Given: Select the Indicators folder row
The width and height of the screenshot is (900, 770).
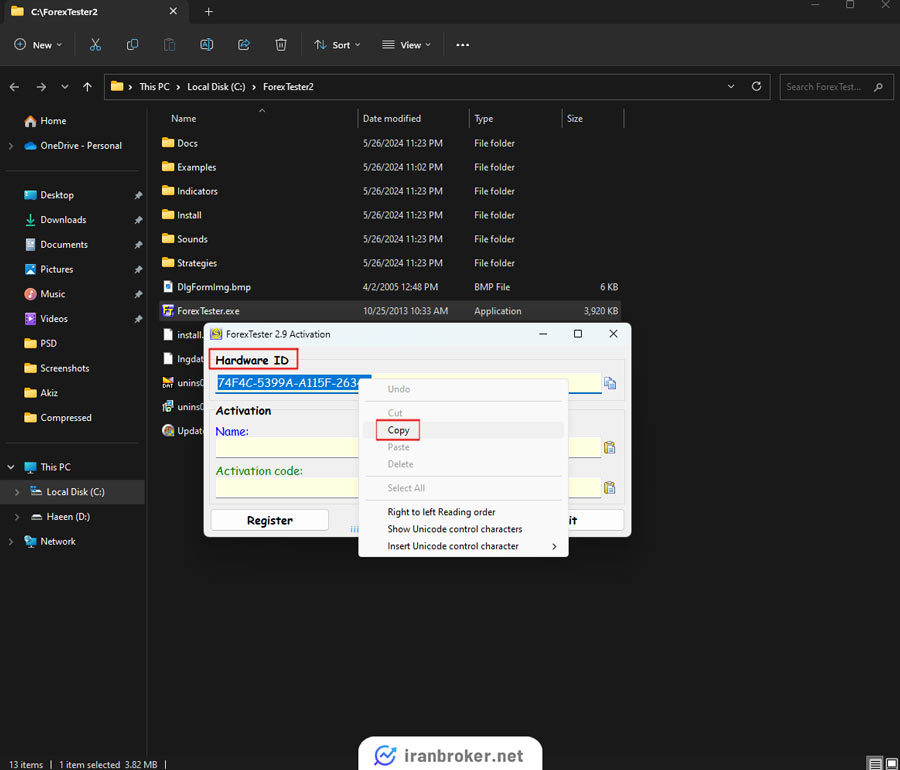Looking at the screenshot, I should pos(390,191).
